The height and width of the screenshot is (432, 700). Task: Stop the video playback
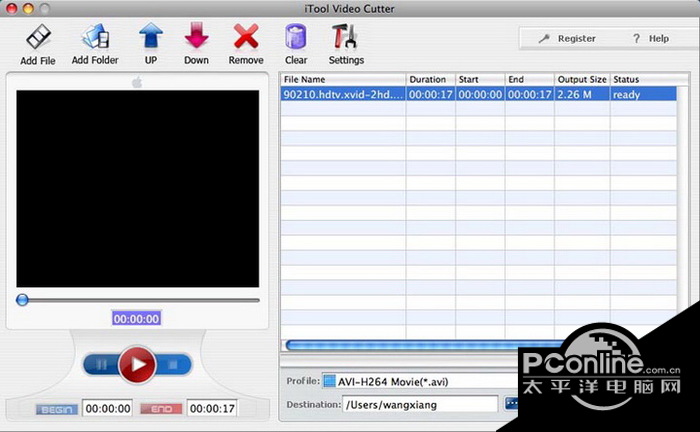click(172, 365)
